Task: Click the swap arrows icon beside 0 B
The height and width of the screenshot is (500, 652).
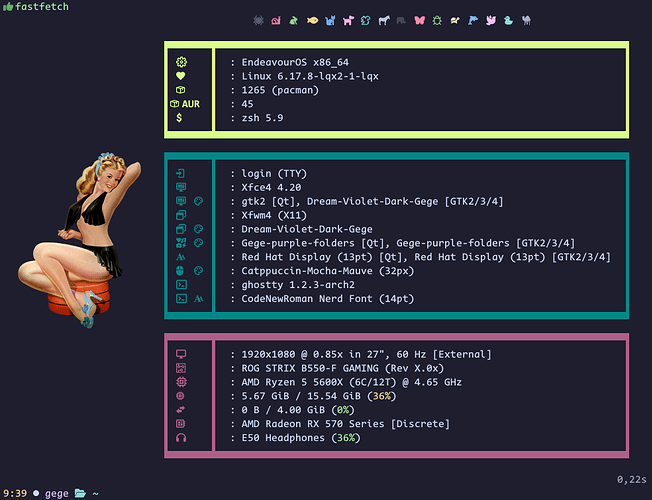Action: tap(181, 410)
